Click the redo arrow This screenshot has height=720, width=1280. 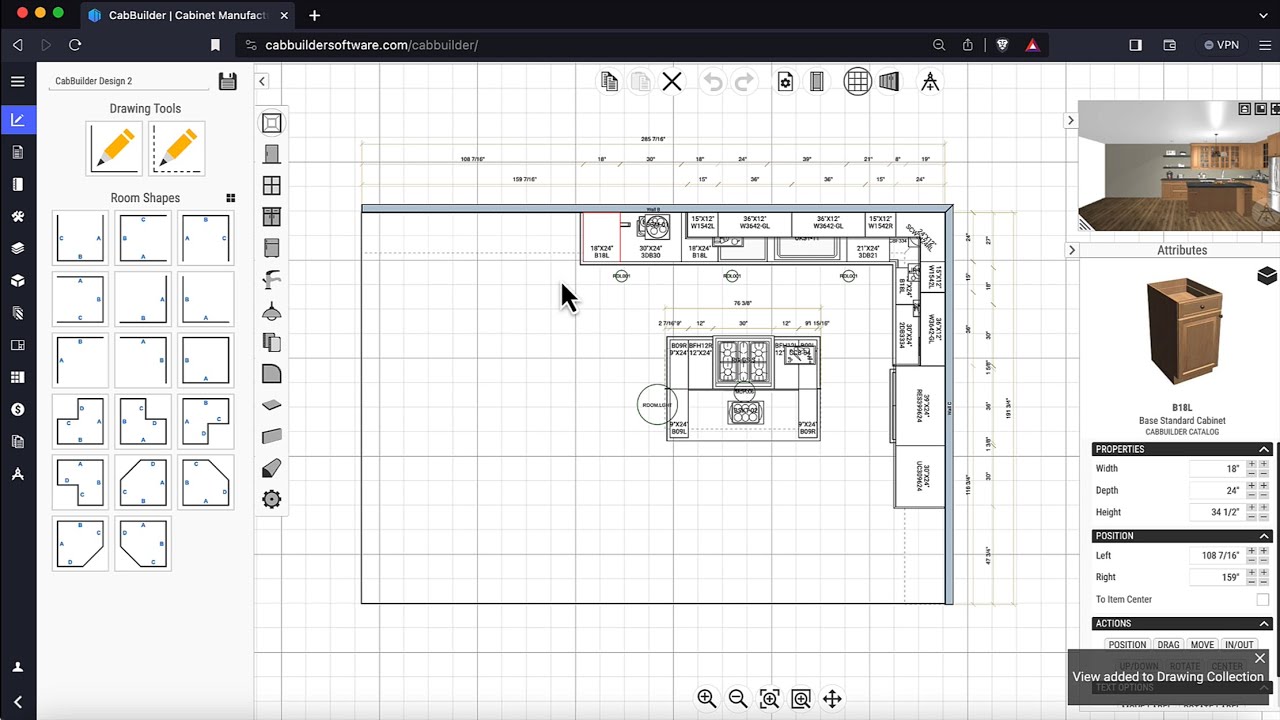744,82
